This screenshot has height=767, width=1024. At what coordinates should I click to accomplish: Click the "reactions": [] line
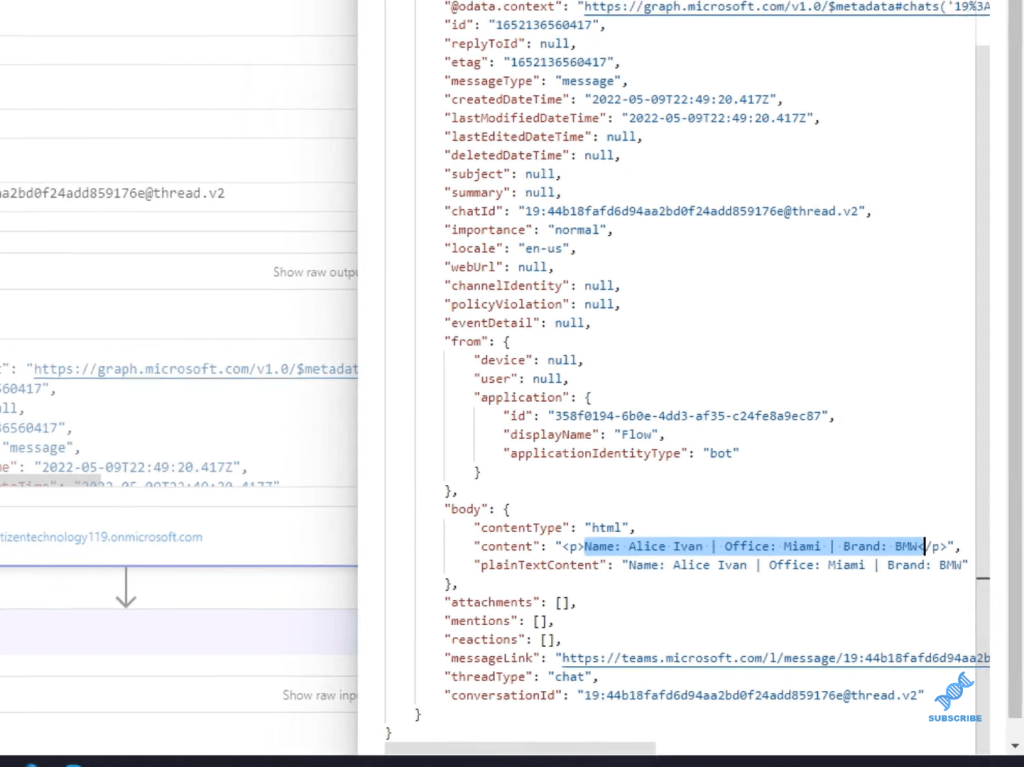click(x=503, y=640)
